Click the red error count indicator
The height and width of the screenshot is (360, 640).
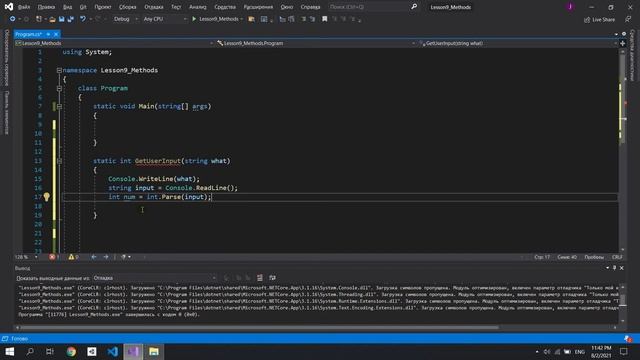(x=54, y=257)
